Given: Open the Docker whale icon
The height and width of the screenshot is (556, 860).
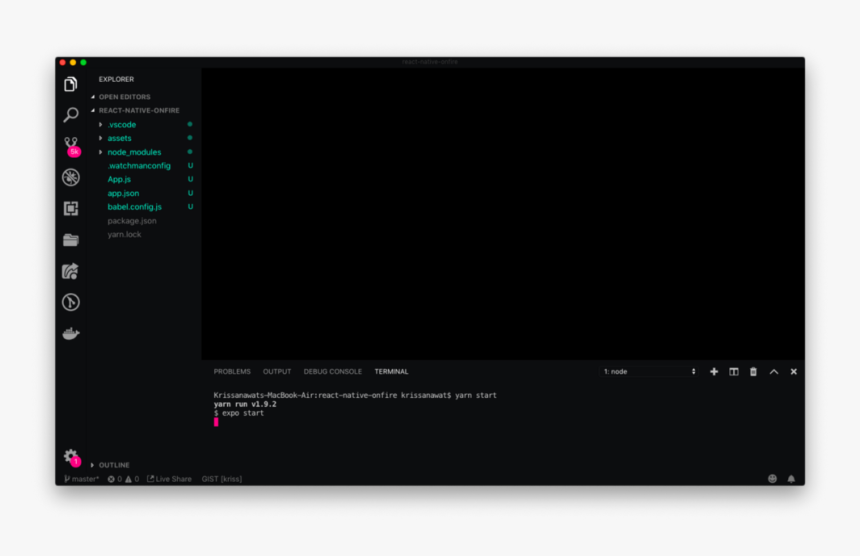Looking at the screenshot, I should click(x=71, y=333).
